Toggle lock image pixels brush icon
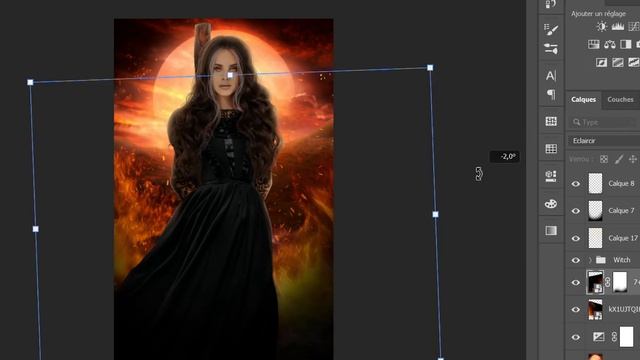 (x=619, y=159)
